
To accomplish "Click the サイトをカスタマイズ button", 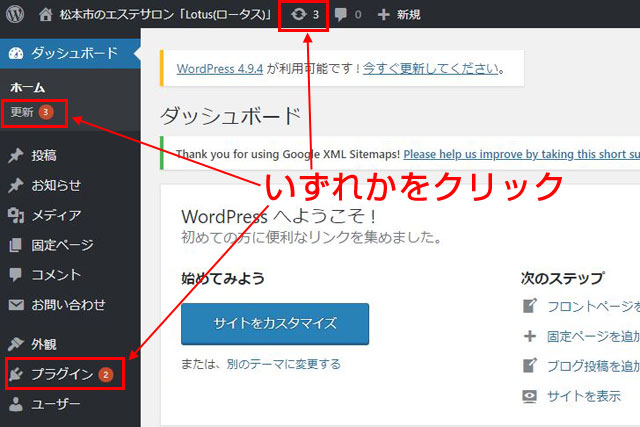I will click(x=275, y=324).
